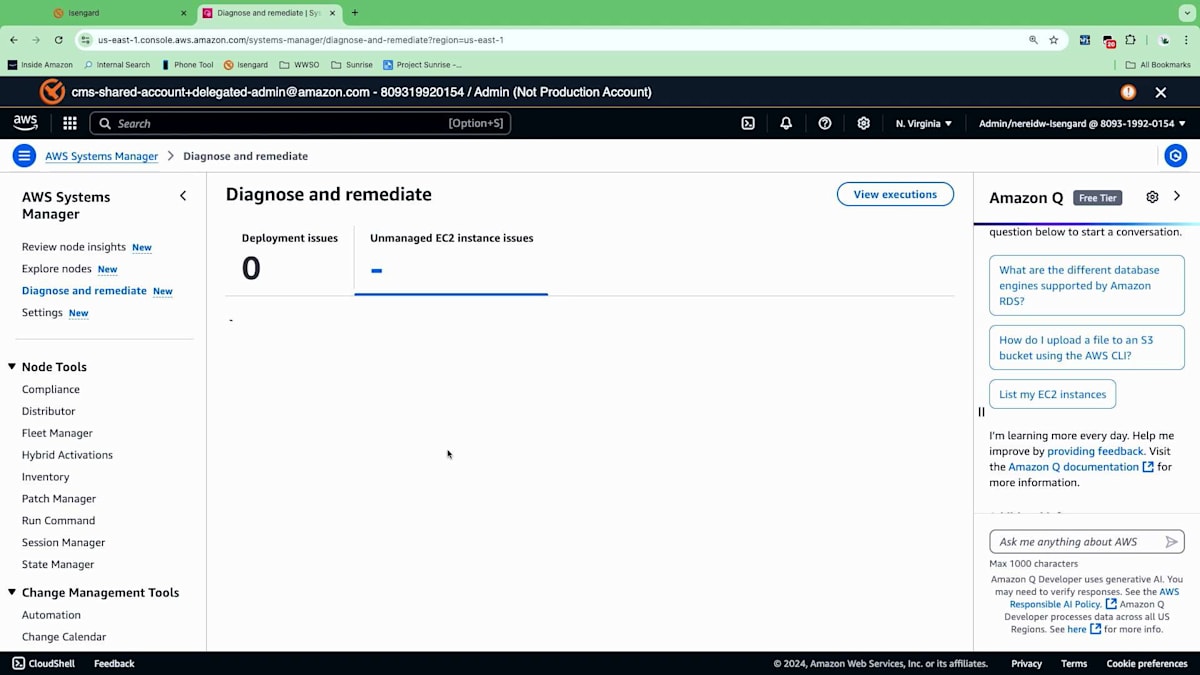This screenshot has width=1200, height=675.
Task: Open Fleet Manager
Action: click(x=57, y=433)
